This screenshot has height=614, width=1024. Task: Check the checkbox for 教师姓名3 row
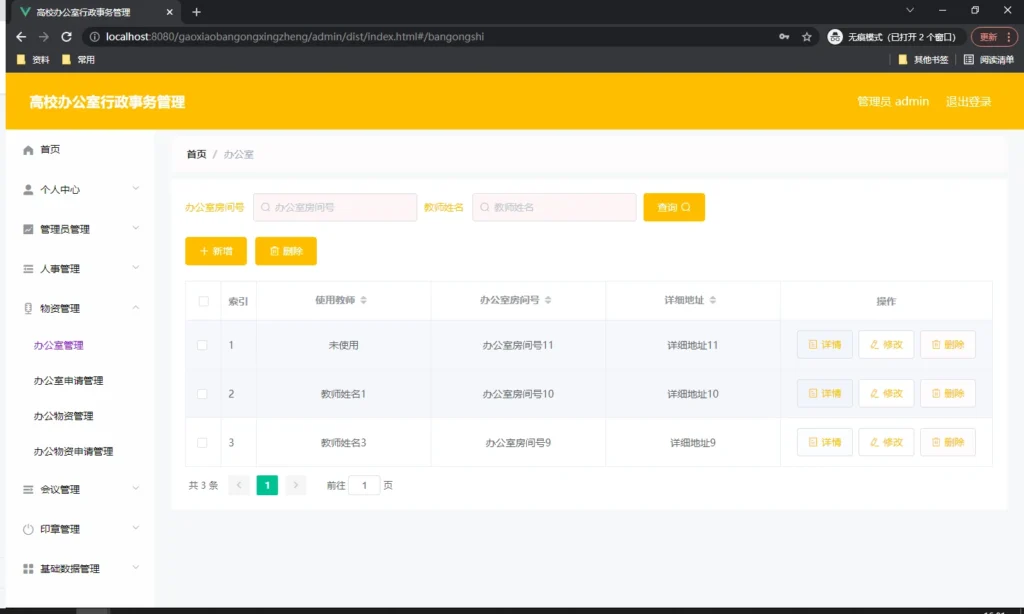click(203, 442)
